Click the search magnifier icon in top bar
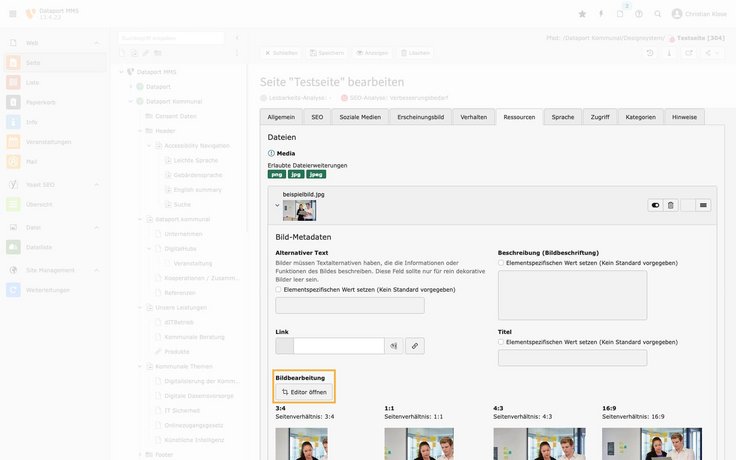The height and width of the screenshot is (460, 736). click(658, 14)
